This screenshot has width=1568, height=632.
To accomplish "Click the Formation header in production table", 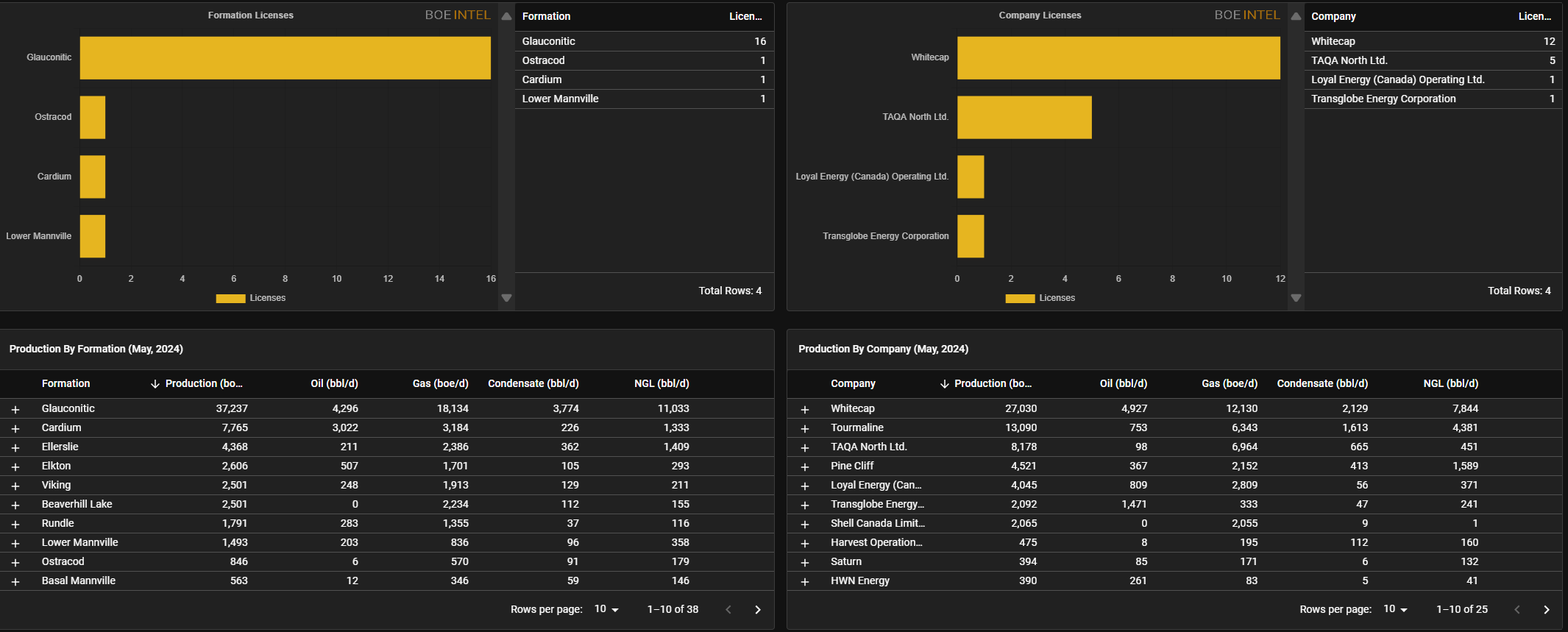I will point(66,383).
